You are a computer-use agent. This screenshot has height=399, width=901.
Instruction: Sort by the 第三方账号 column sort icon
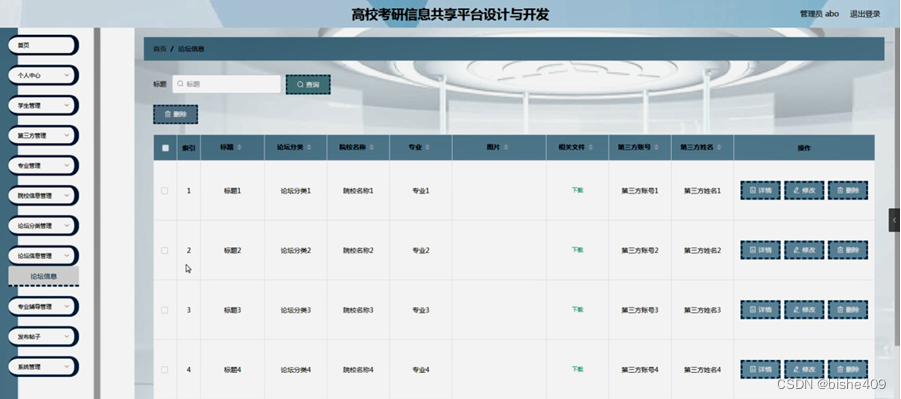(657, 148)
